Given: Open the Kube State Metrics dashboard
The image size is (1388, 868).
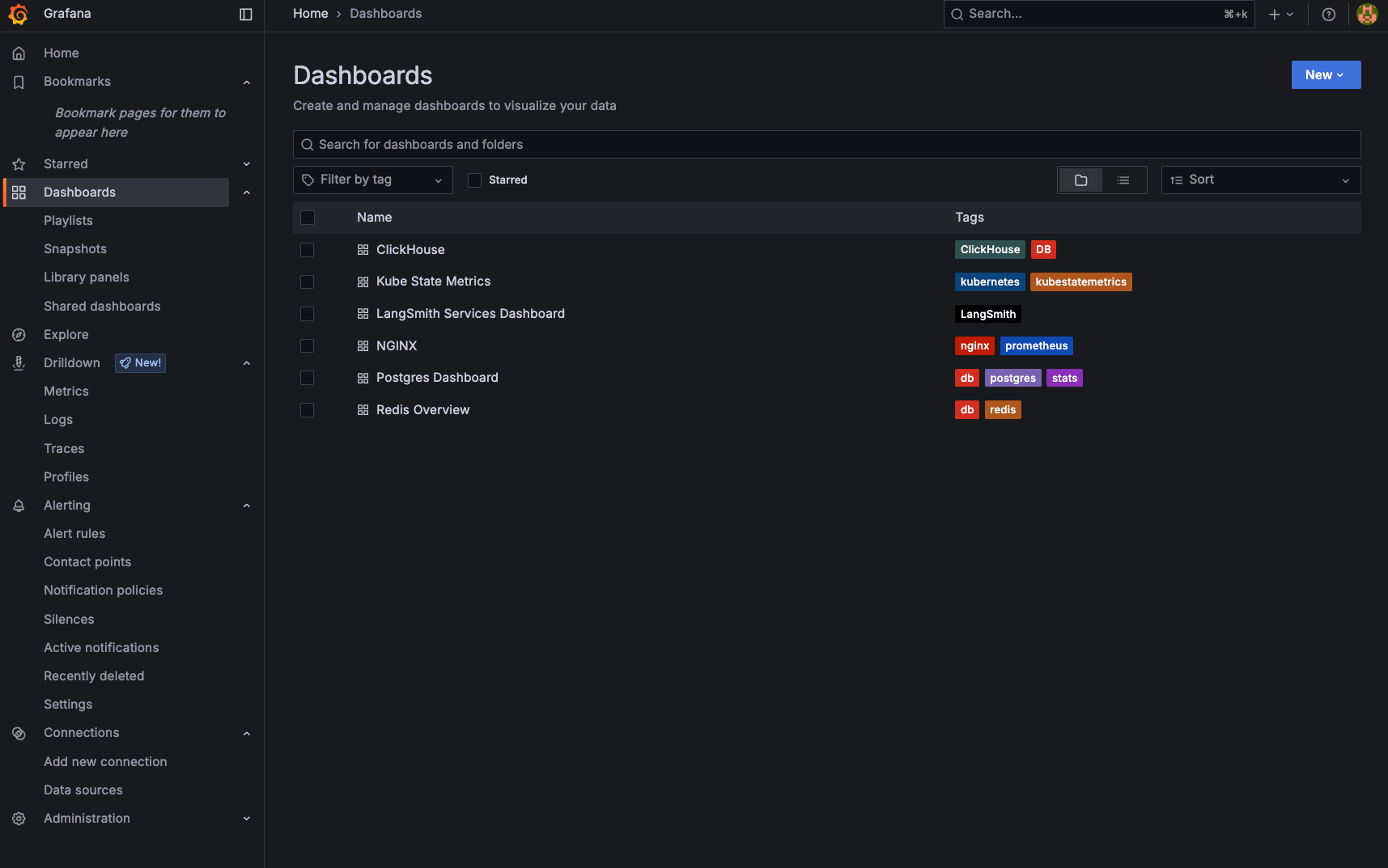Looking at the screenshot, I should coord(433,282).
